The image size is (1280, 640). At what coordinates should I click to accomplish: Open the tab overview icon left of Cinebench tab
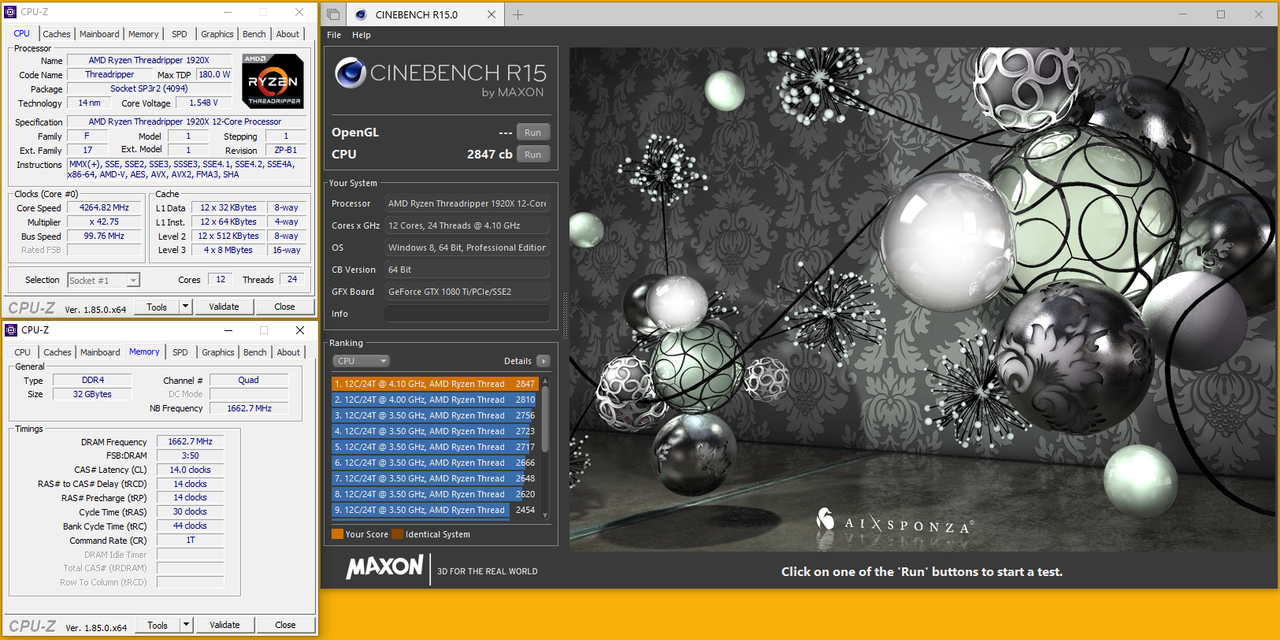point(333,14)
